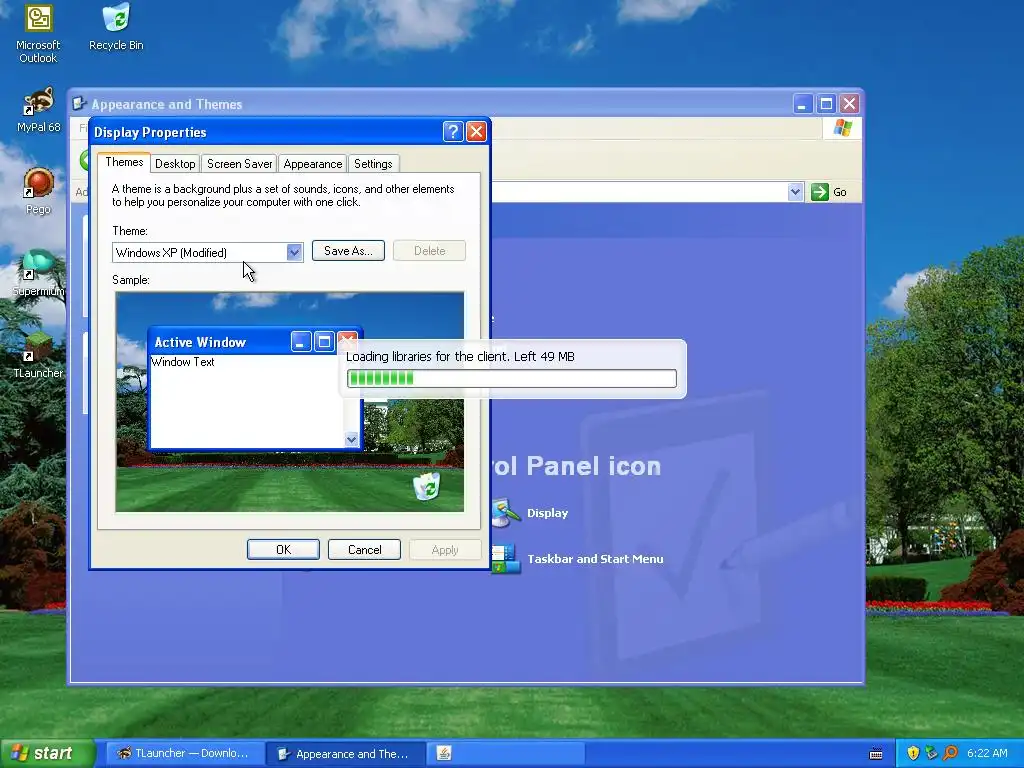Expand the Theme dropdown list
This screenshot has height=768, width=1024.
294,252
